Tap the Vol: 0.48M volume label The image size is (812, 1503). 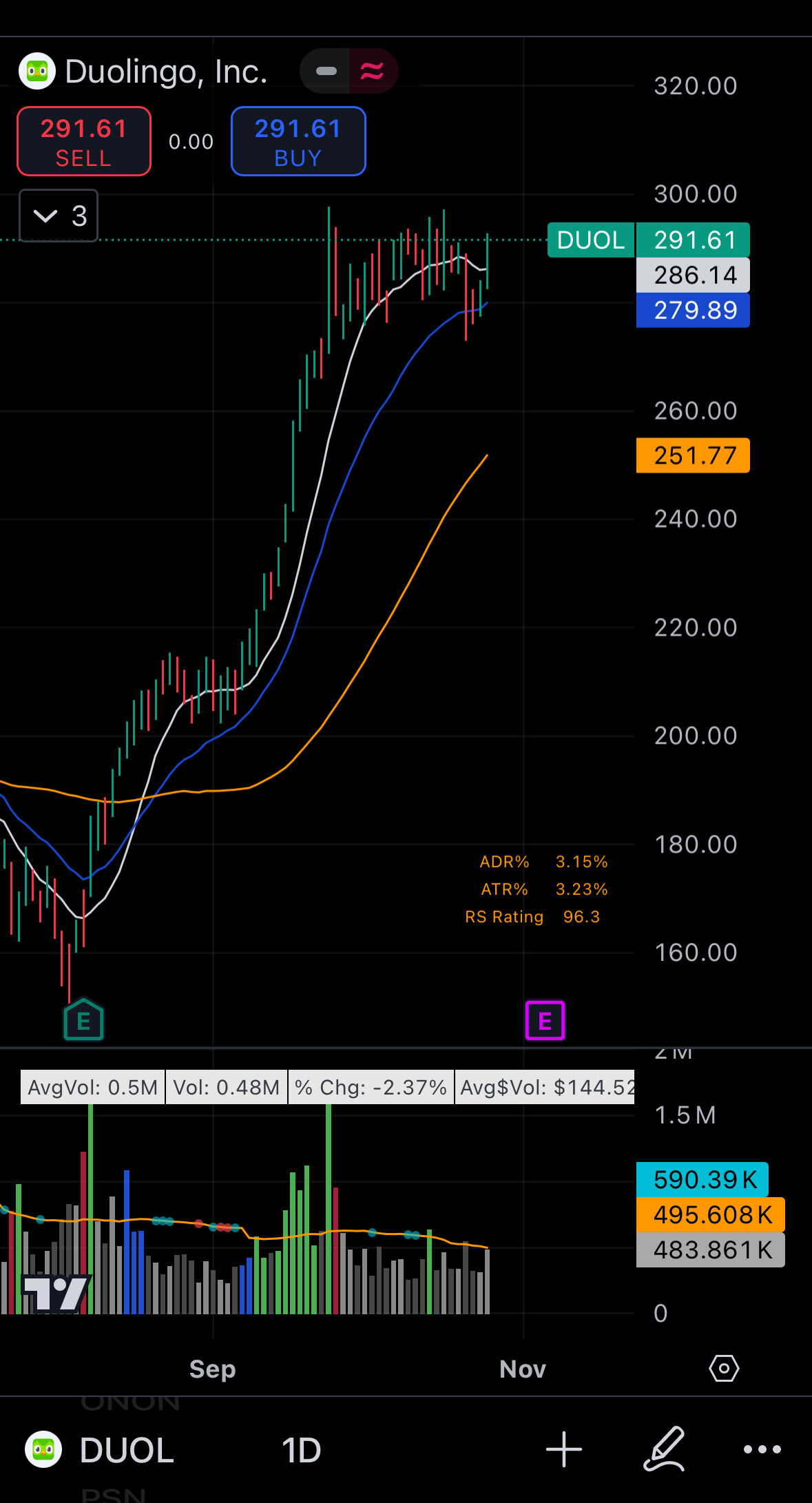click(226, 1087)
